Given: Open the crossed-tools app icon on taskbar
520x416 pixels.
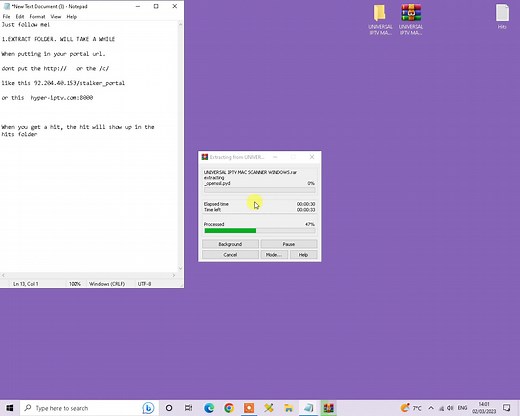Looking at the screenshot, I should 269,408.
